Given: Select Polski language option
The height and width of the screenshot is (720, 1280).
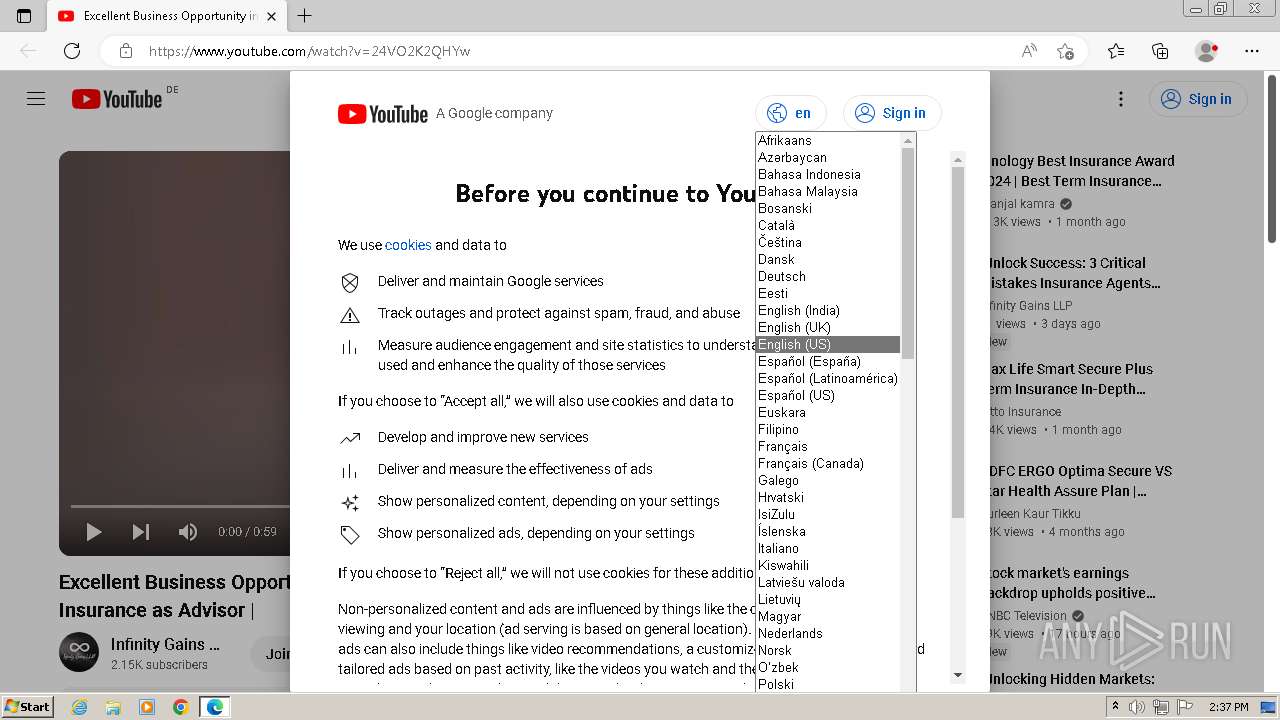Looking at the screenshot, I should [828, 684].
